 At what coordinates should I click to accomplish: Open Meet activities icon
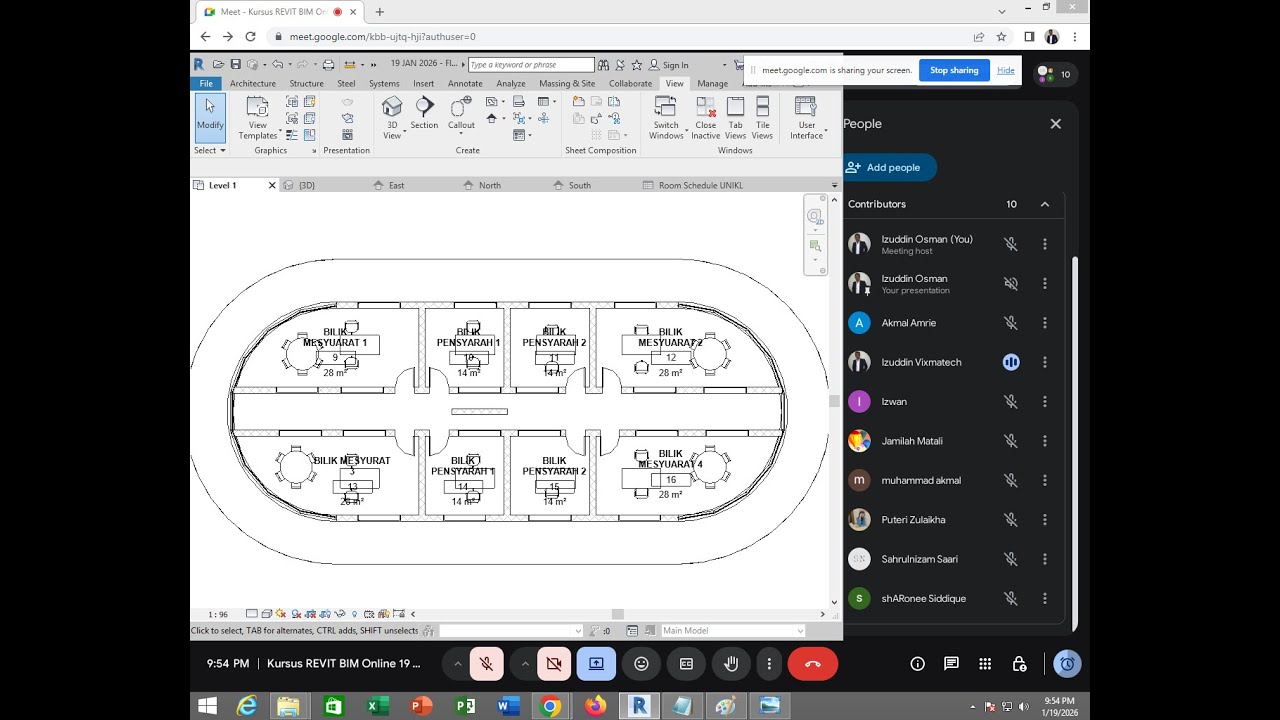tap(985, 663)
